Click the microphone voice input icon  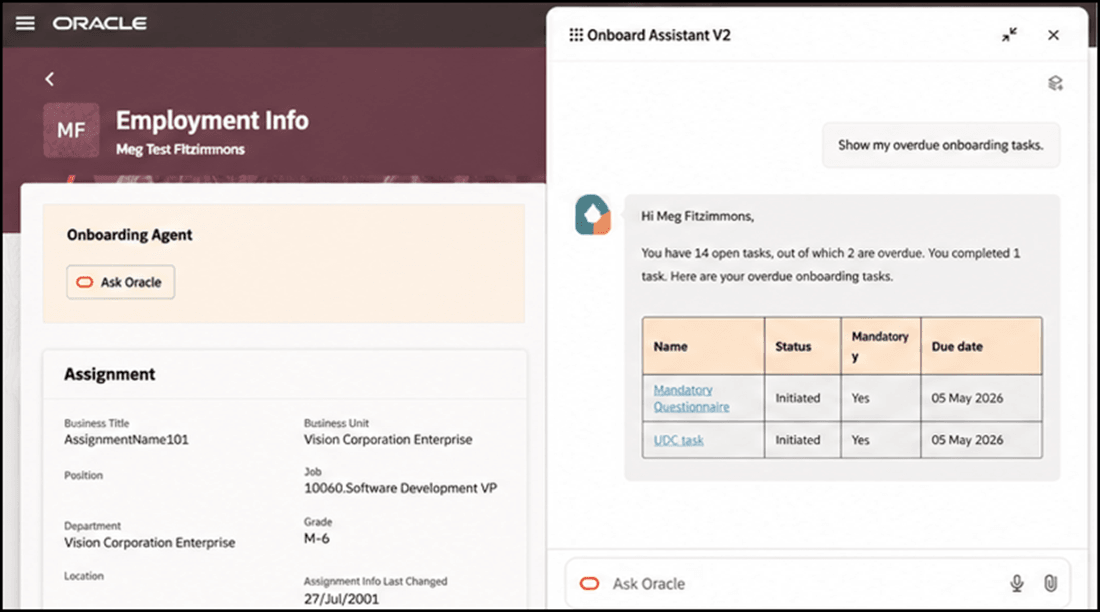tap(1017, 583)
